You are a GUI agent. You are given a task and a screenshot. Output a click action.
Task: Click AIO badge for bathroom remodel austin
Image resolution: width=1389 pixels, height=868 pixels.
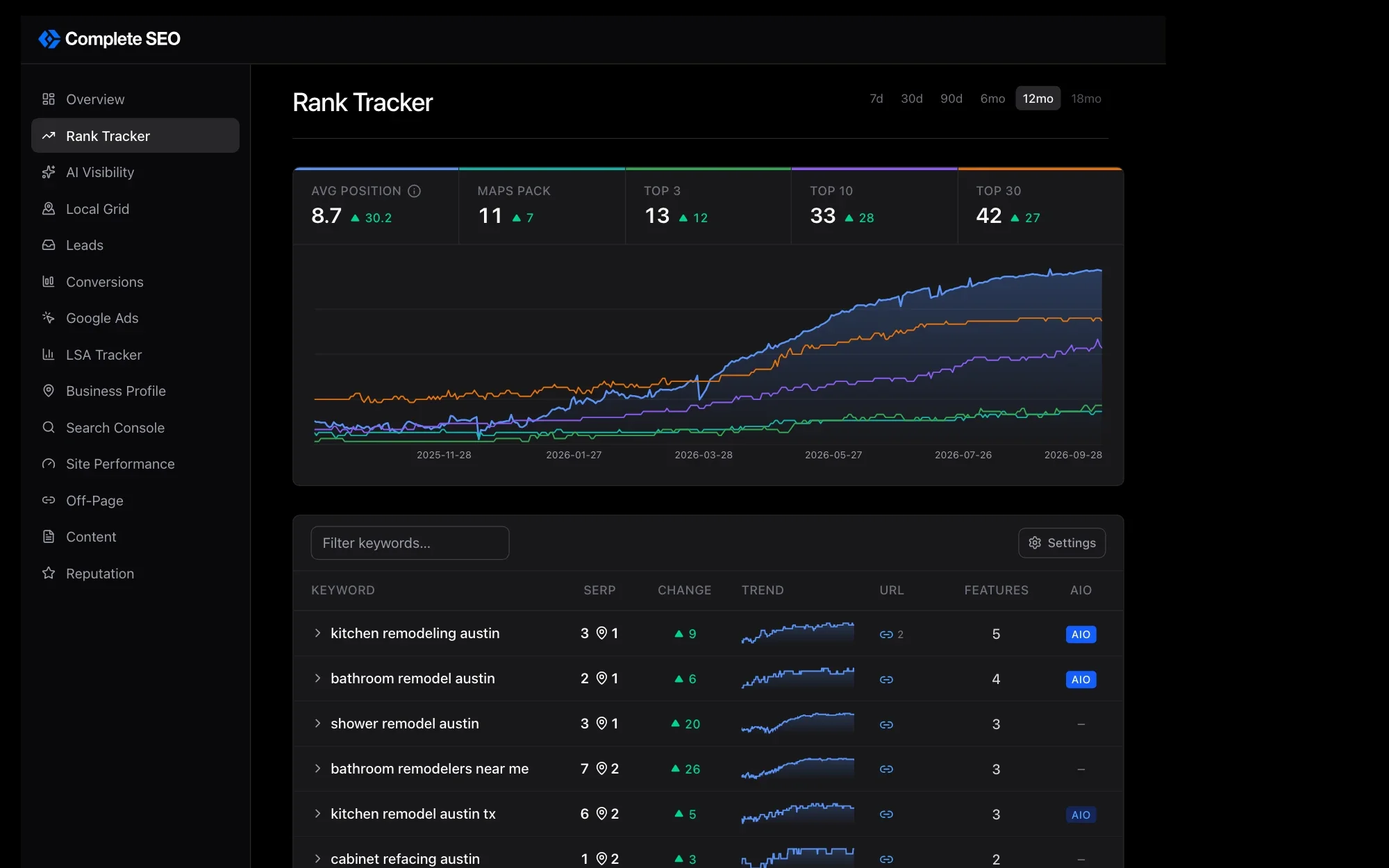coord(1081,679)
